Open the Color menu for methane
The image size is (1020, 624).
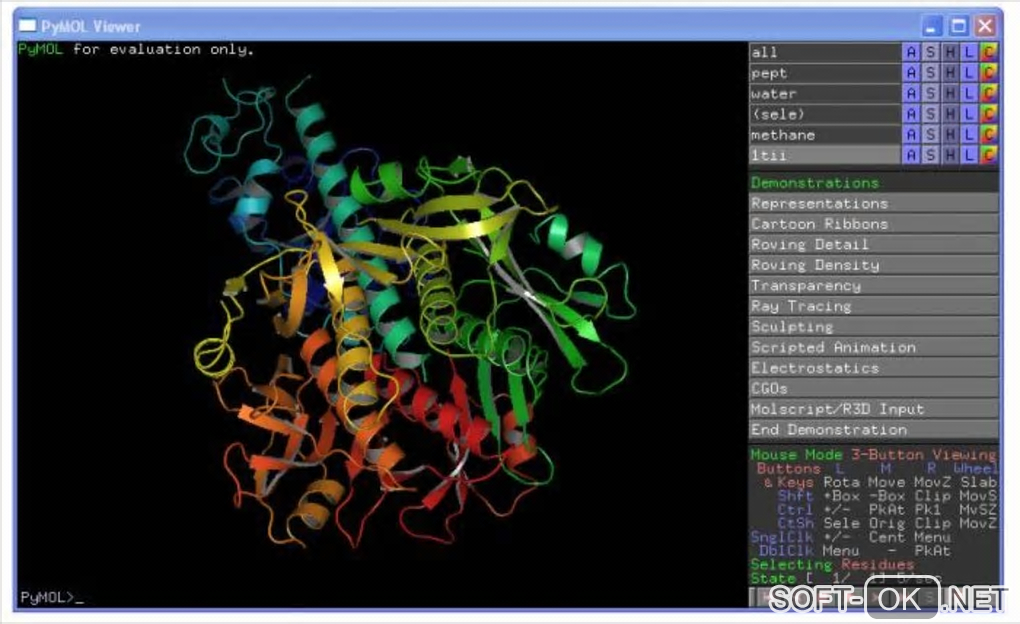pyautogui.click(x=989, y=135)
